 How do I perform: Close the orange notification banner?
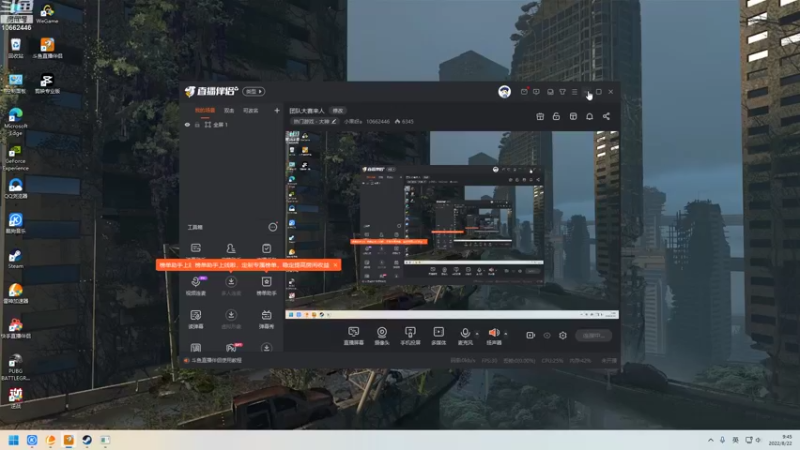point(335,265)
